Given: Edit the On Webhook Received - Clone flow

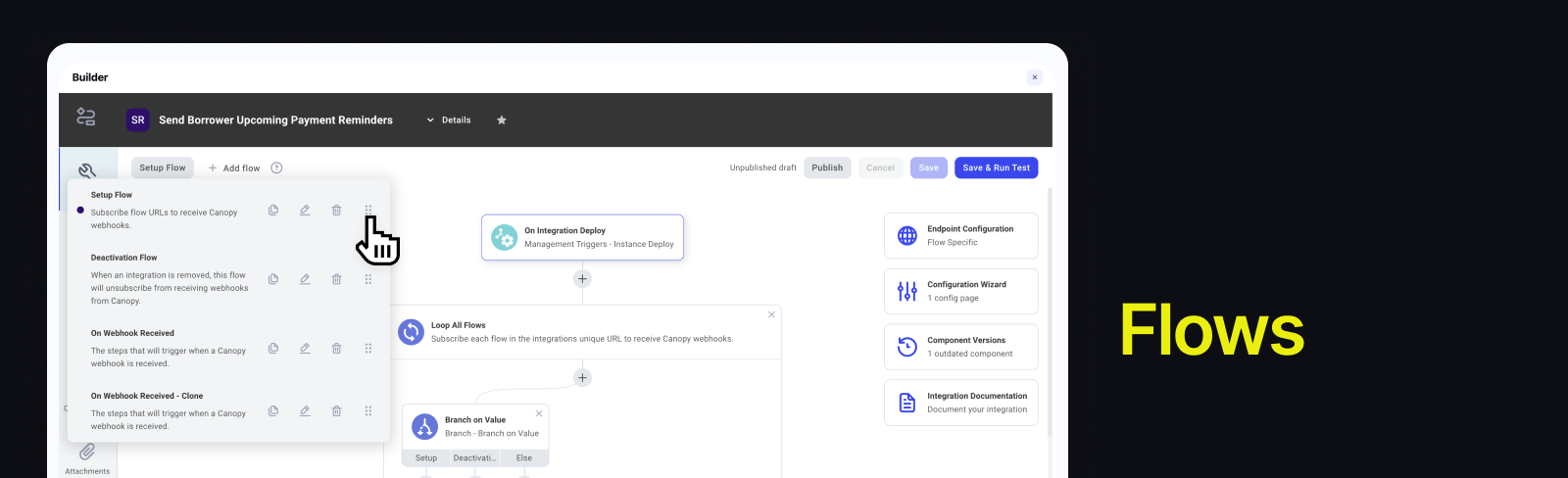Looking at the screenshot, I should point(305,410).
